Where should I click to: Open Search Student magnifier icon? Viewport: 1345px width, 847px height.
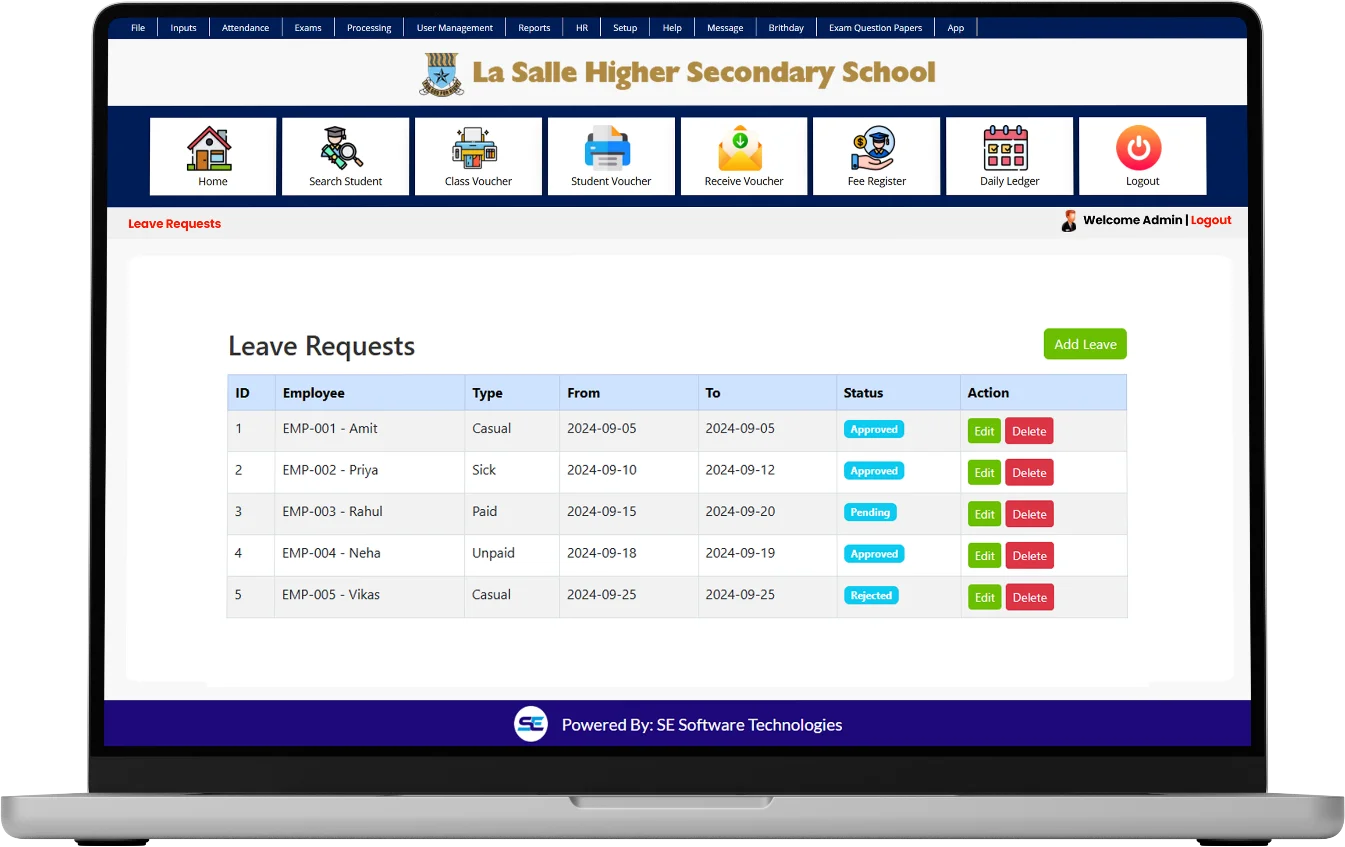345,149
